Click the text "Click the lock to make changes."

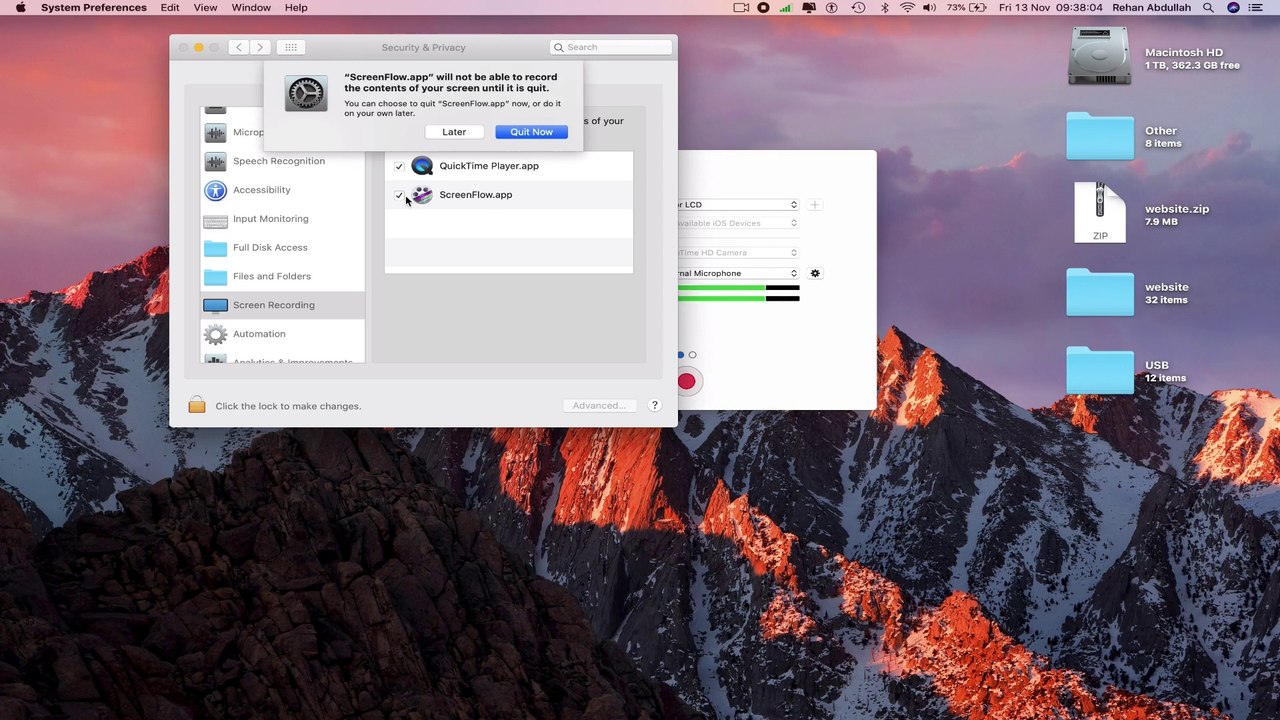click(288, 406)
